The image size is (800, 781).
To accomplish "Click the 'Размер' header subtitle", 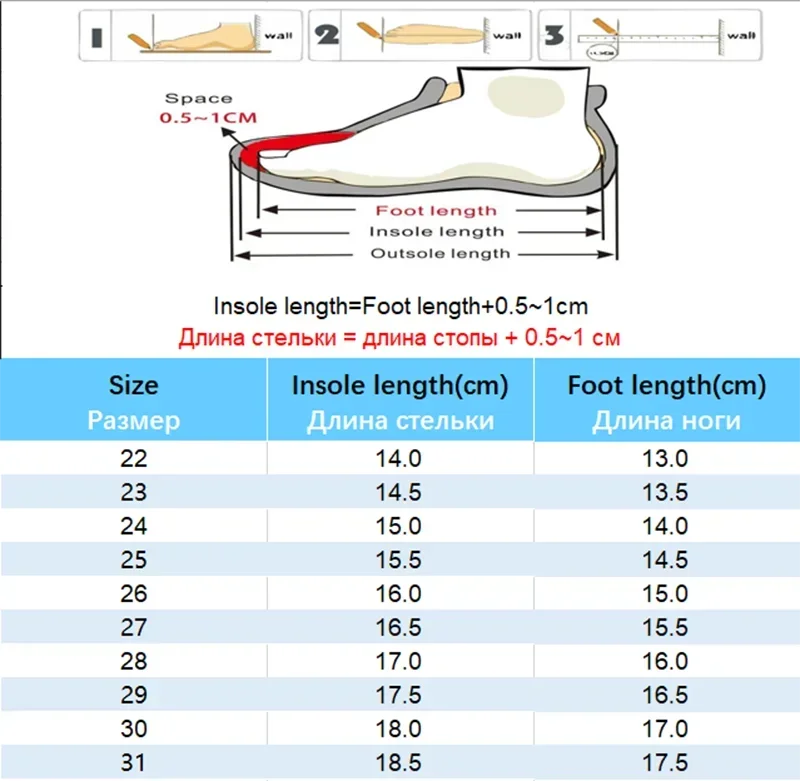I will 134,421.
